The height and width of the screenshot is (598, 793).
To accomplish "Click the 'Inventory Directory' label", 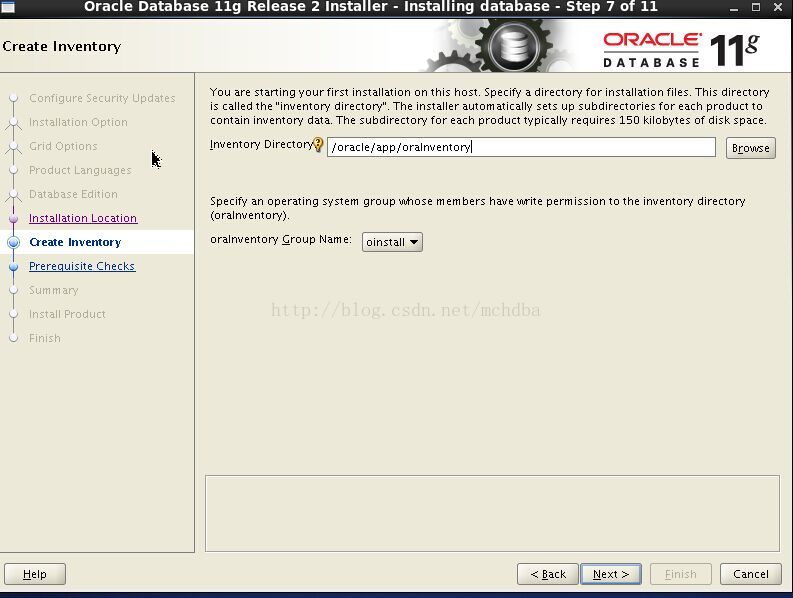I will [x=261, y=145].
